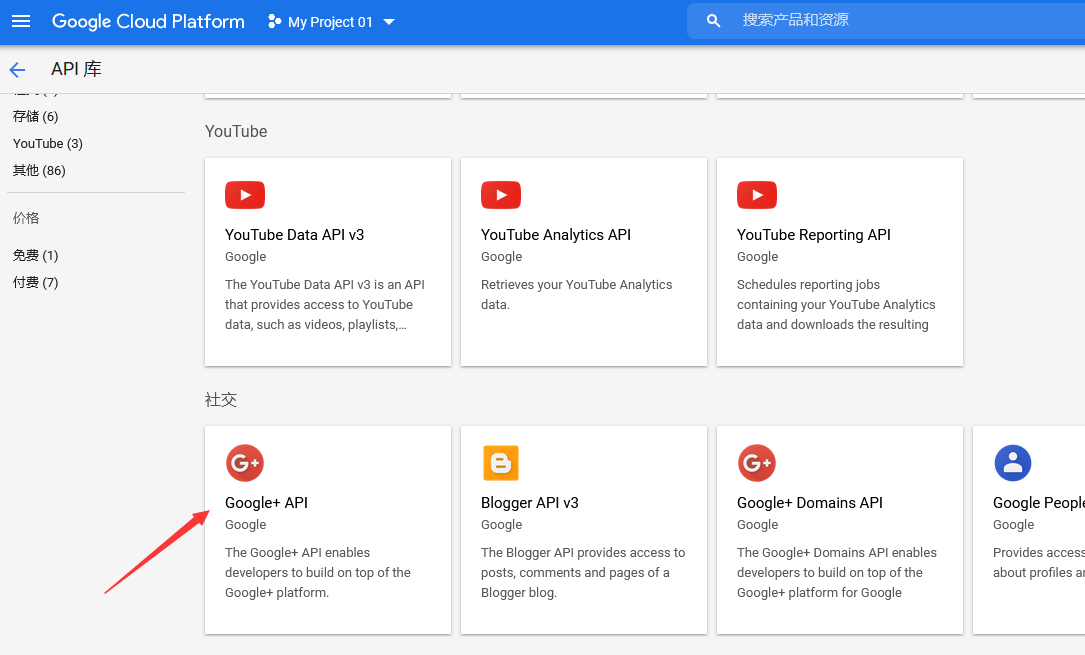Click the Google+ Domains API description text
This screenshot has height=655, width=1085.
tap(837, 573)
